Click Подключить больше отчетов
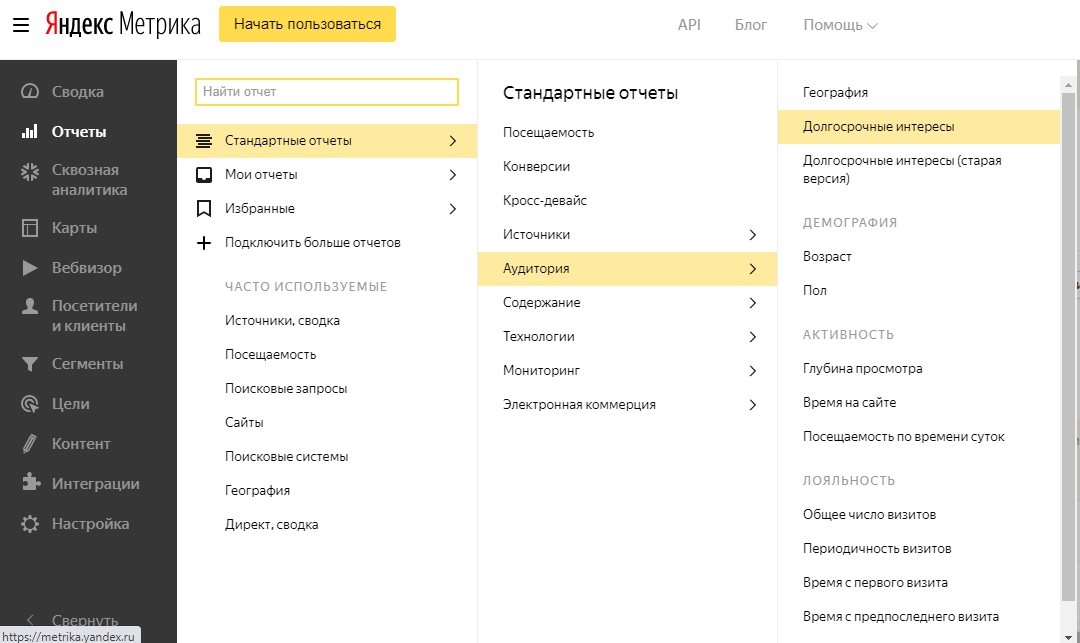Image resolution: width=1080 pixels, height=643 pixels. pos(313,242)
